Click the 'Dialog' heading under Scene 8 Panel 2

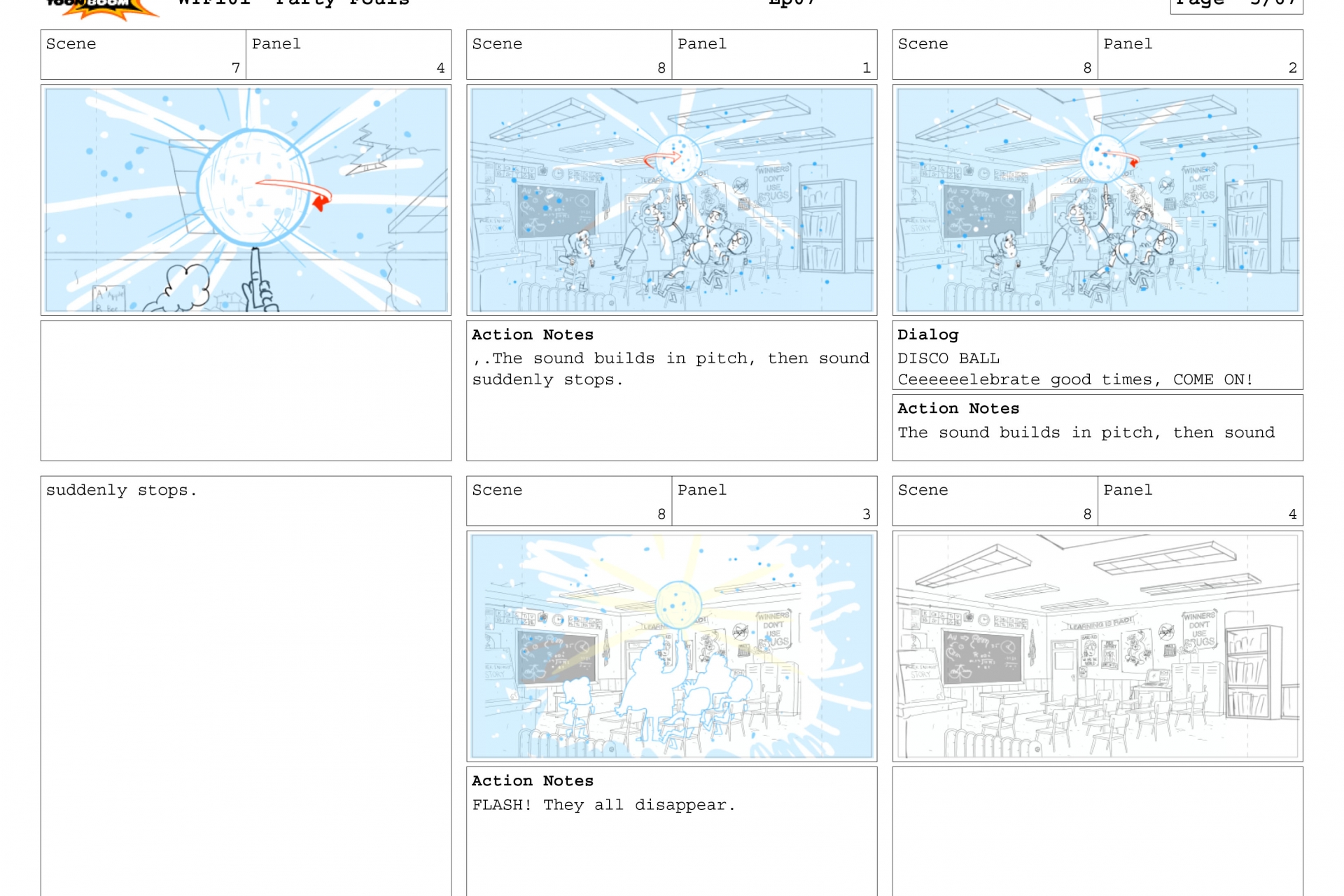pos(927,335)
